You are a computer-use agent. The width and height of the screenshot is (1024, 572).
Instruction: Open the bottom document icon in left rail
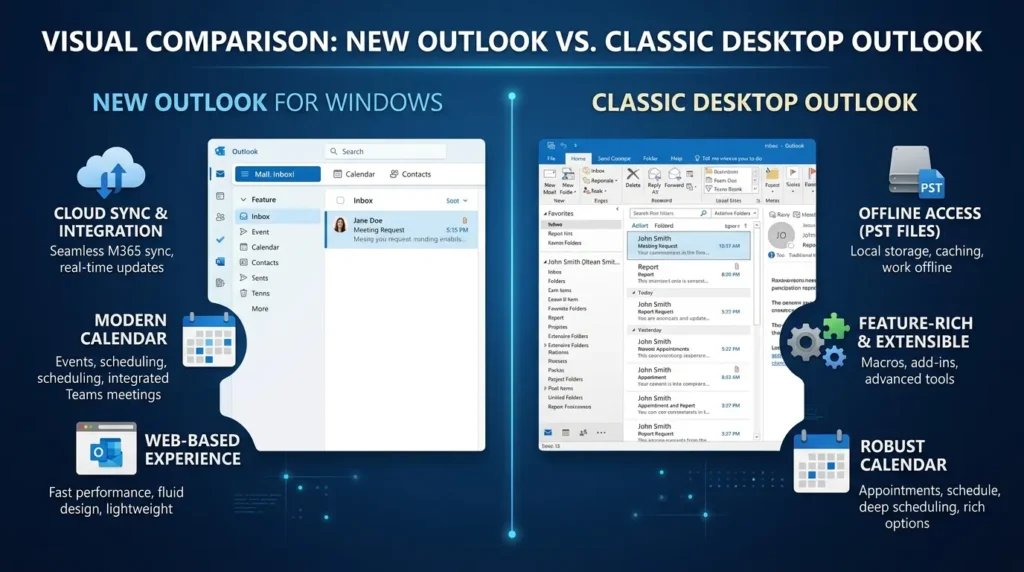point(220,283)
